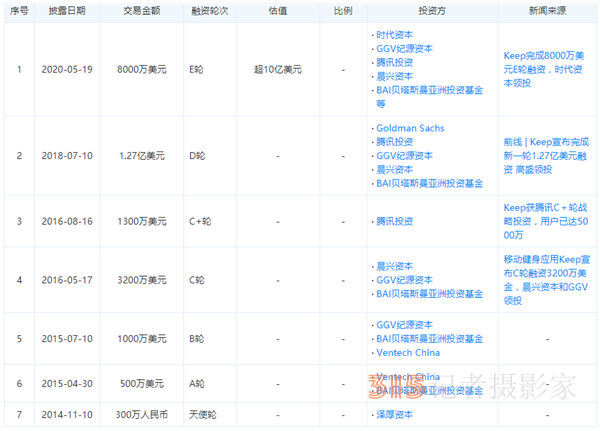This screenshot has width=600, height=431.
Task: Select amount cell 8000万美元
Action: [142, 69]
